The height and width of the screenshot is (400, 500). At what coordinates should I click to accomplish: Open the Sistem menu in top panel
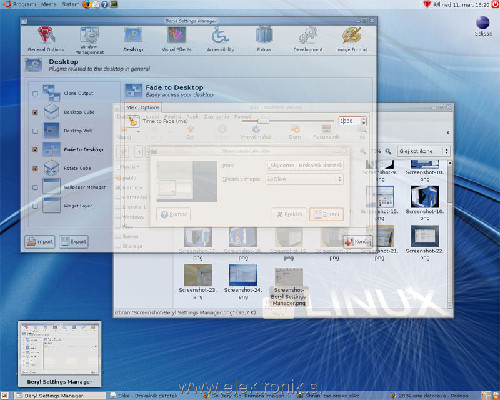pyautogui.click(x=70, y=4)
